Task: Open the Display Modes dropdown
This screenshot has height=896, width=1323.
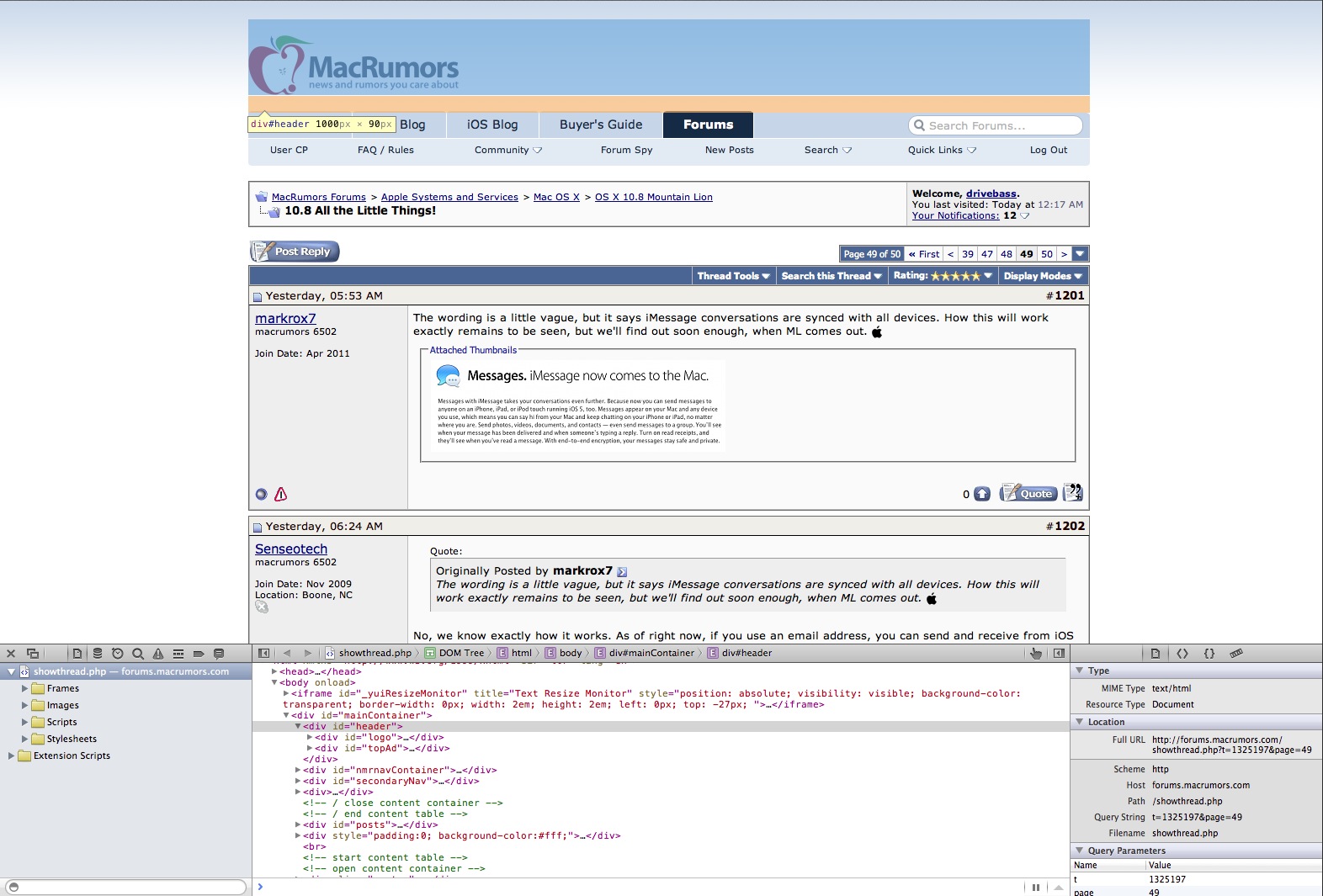Action: click(1043, 276)
